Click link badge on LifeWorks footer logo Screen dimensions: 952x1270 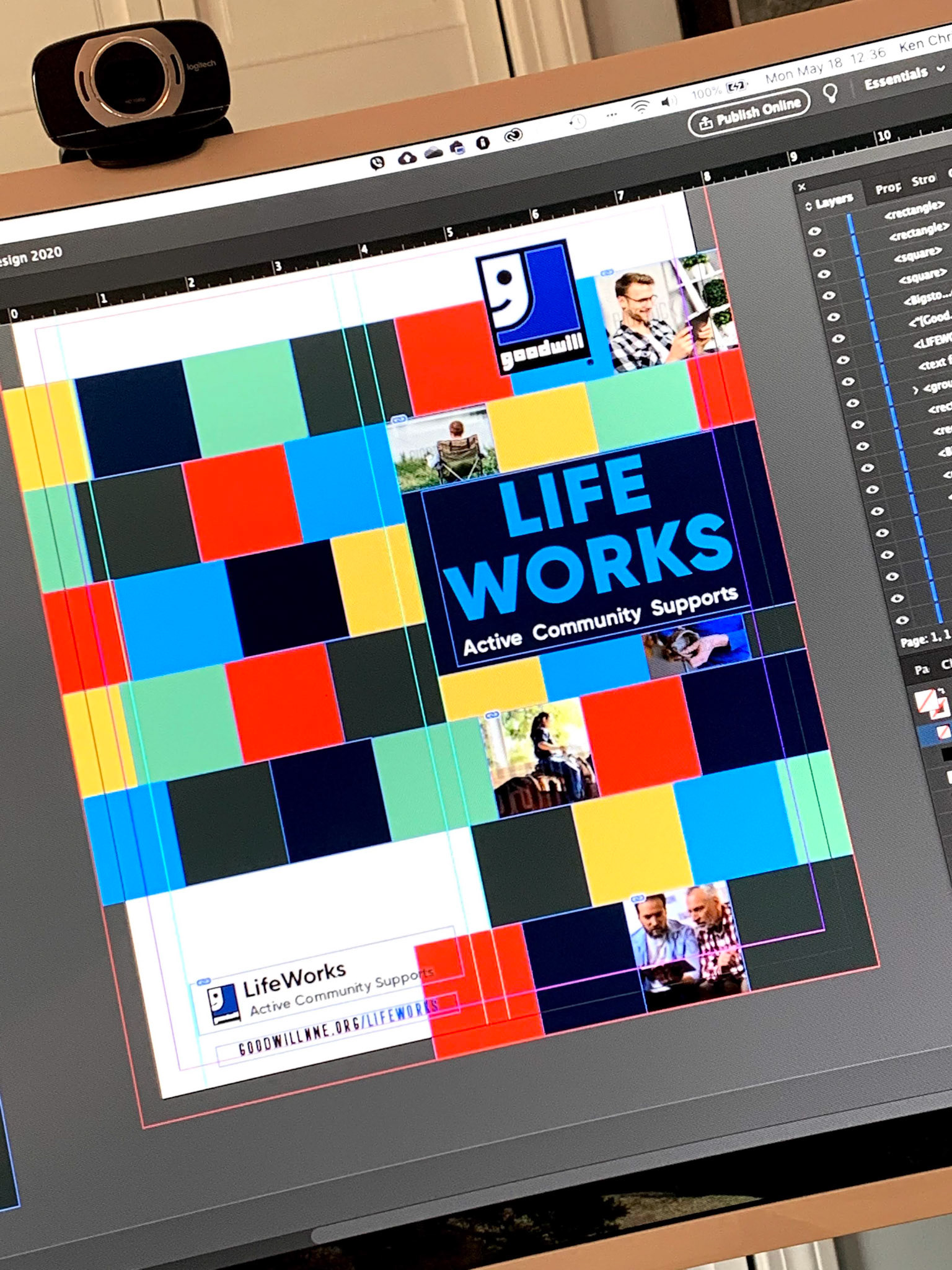(203, 982)
